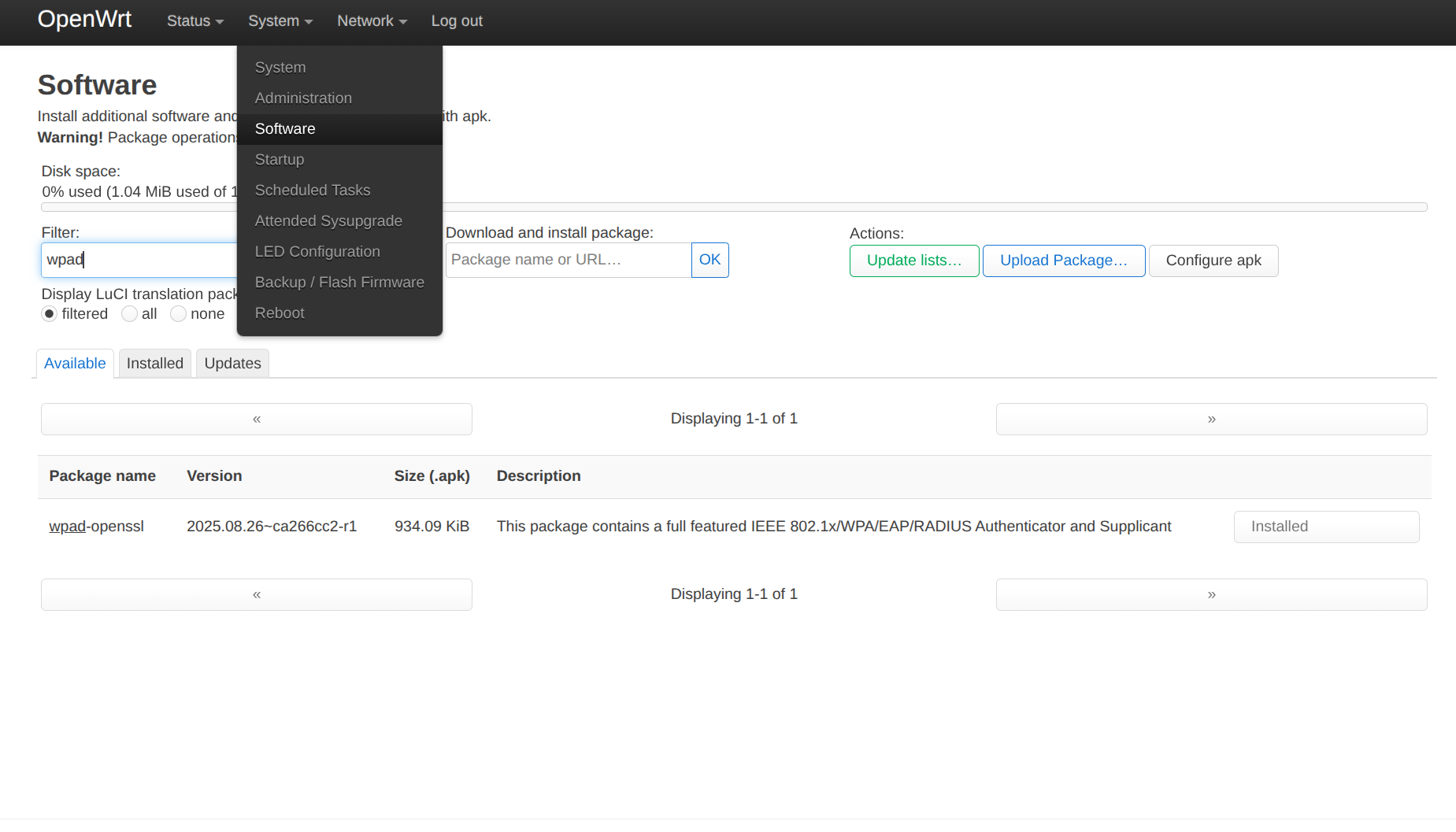Click OK to install the package
This screenshot has height=832, width=1456.
tap(709, 260)
